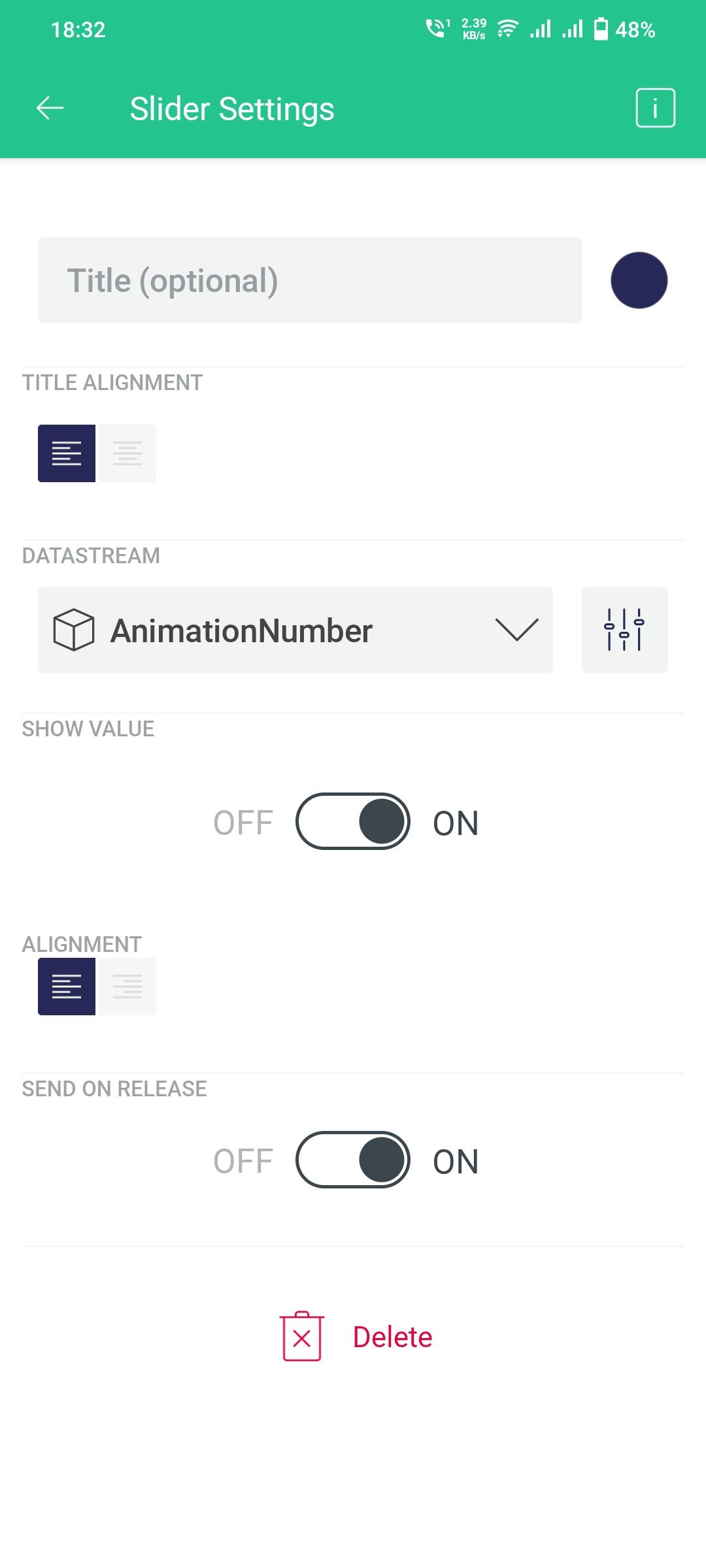Screen dimensions: 706x1568
Task: Tap OFF label under Send On Release
Action: (x=243, y=1162)
